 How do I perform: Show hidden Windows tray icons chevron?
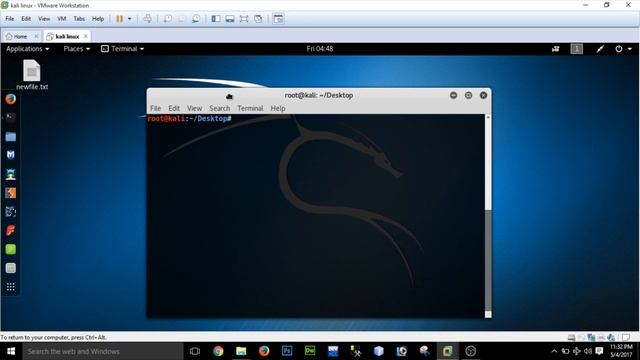pos(554,351)
